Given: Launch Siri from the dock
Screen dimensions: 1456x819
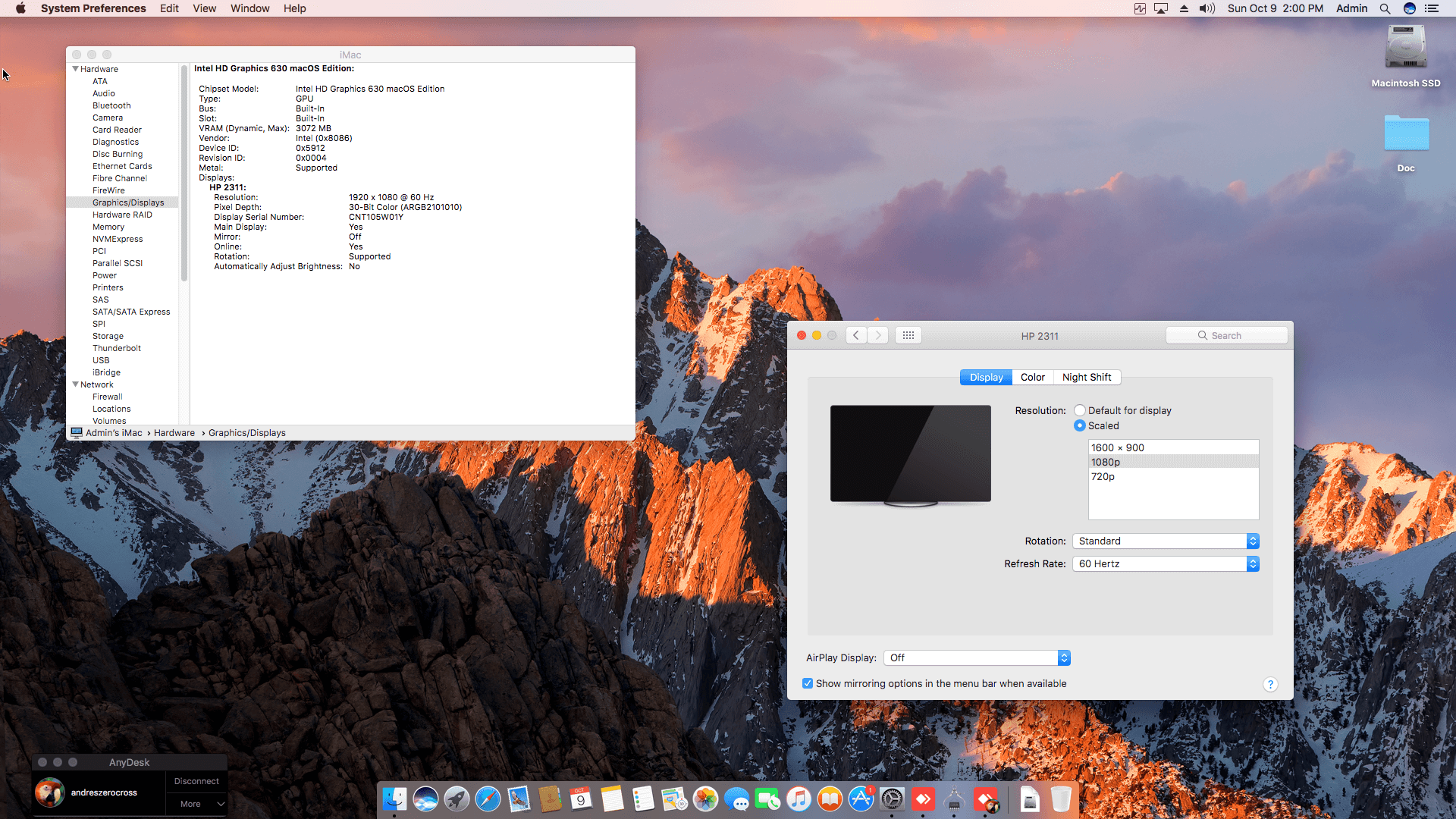Looking at the screenshot, I should [x=425, y=799].
